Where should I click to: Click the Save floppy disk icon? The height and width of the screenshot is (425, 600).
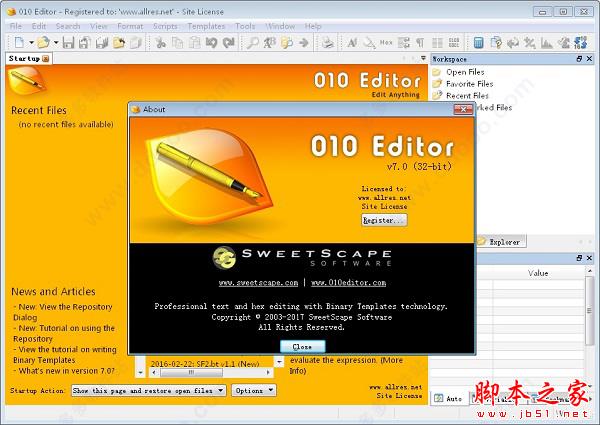click(x=68, y=42)
